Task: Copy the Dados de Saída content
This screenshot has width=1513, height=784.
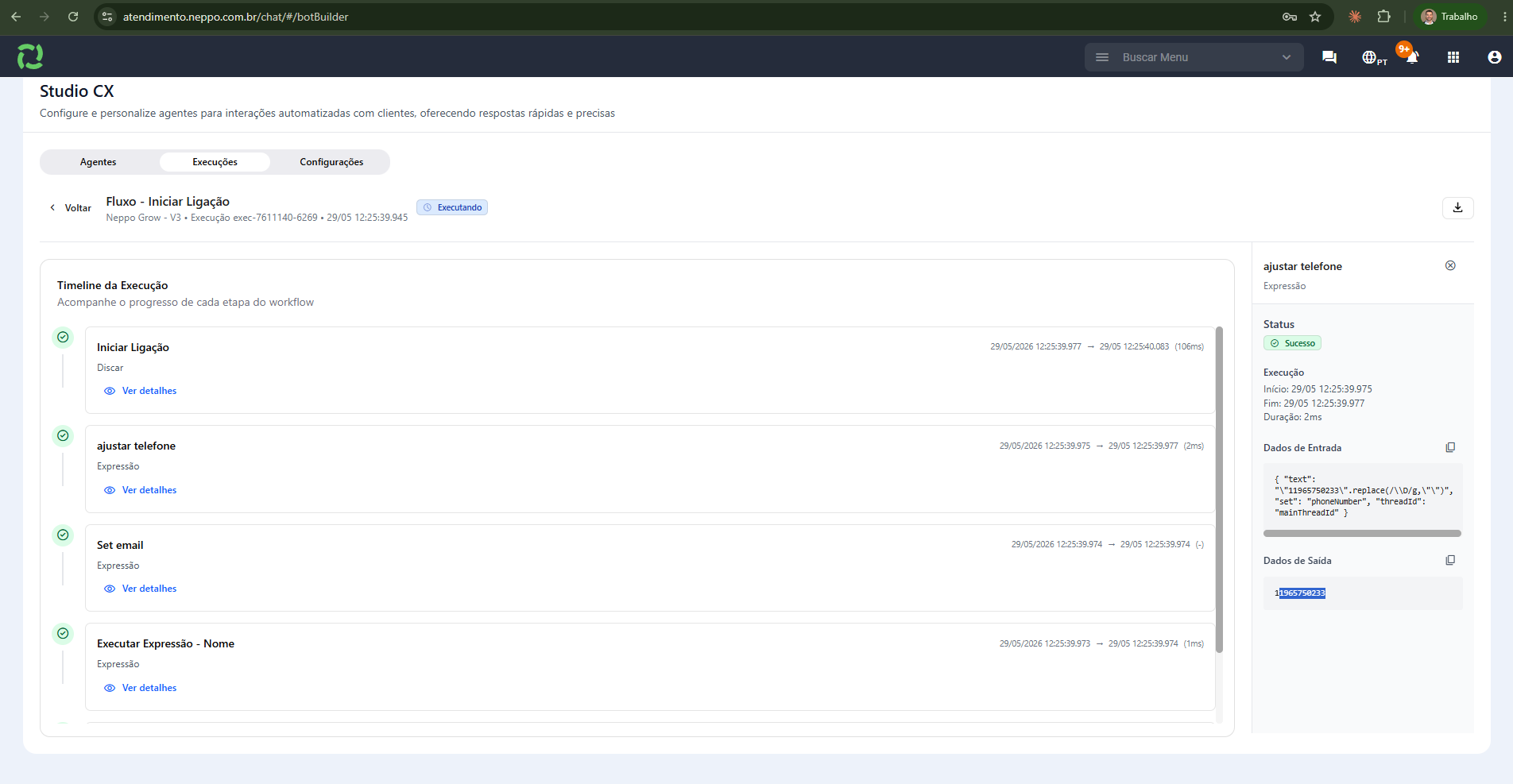Action: tap(1450, 560)
